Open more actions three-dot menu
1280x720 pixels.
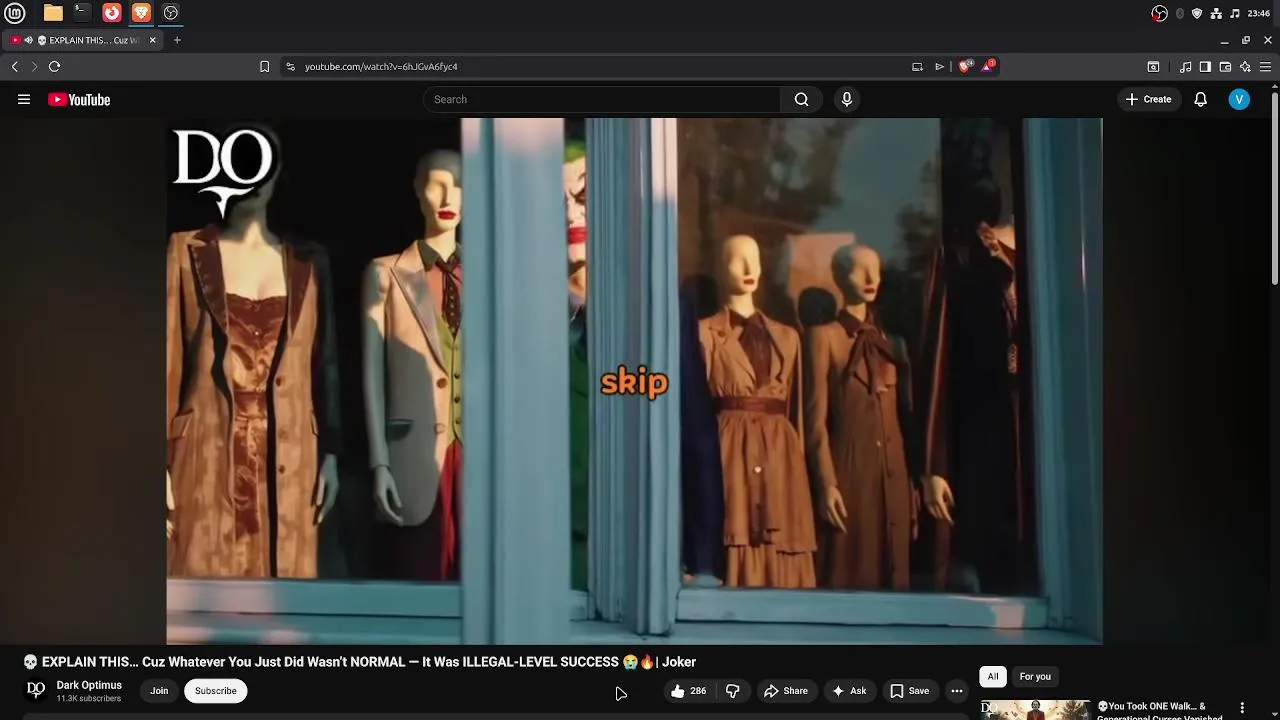click(957, 691)
